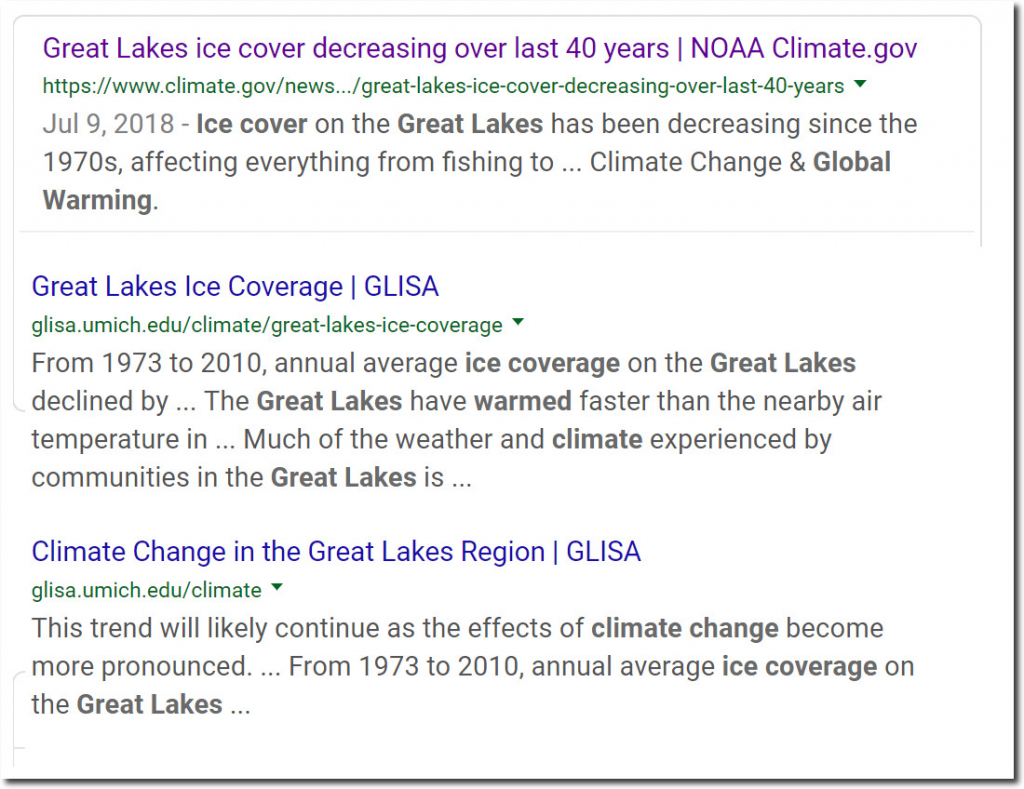Click bold 'Ice cover' in the NOAA snippet
Image resolution: width=1024 pixels, height=789 pixels.
coord(252,125)
